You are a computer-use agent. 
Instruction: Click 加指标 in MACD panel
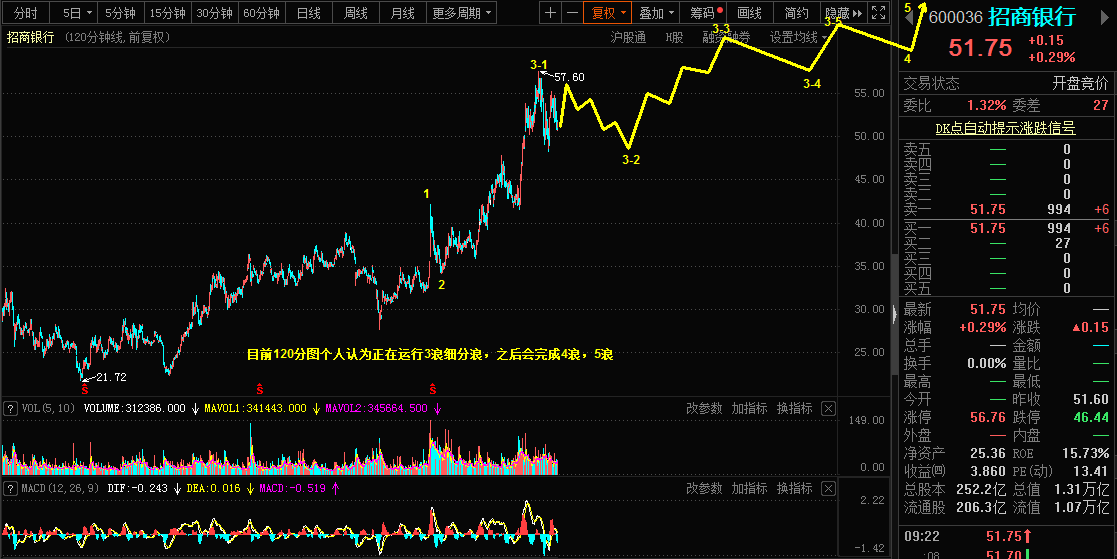[x=749, y=489]
